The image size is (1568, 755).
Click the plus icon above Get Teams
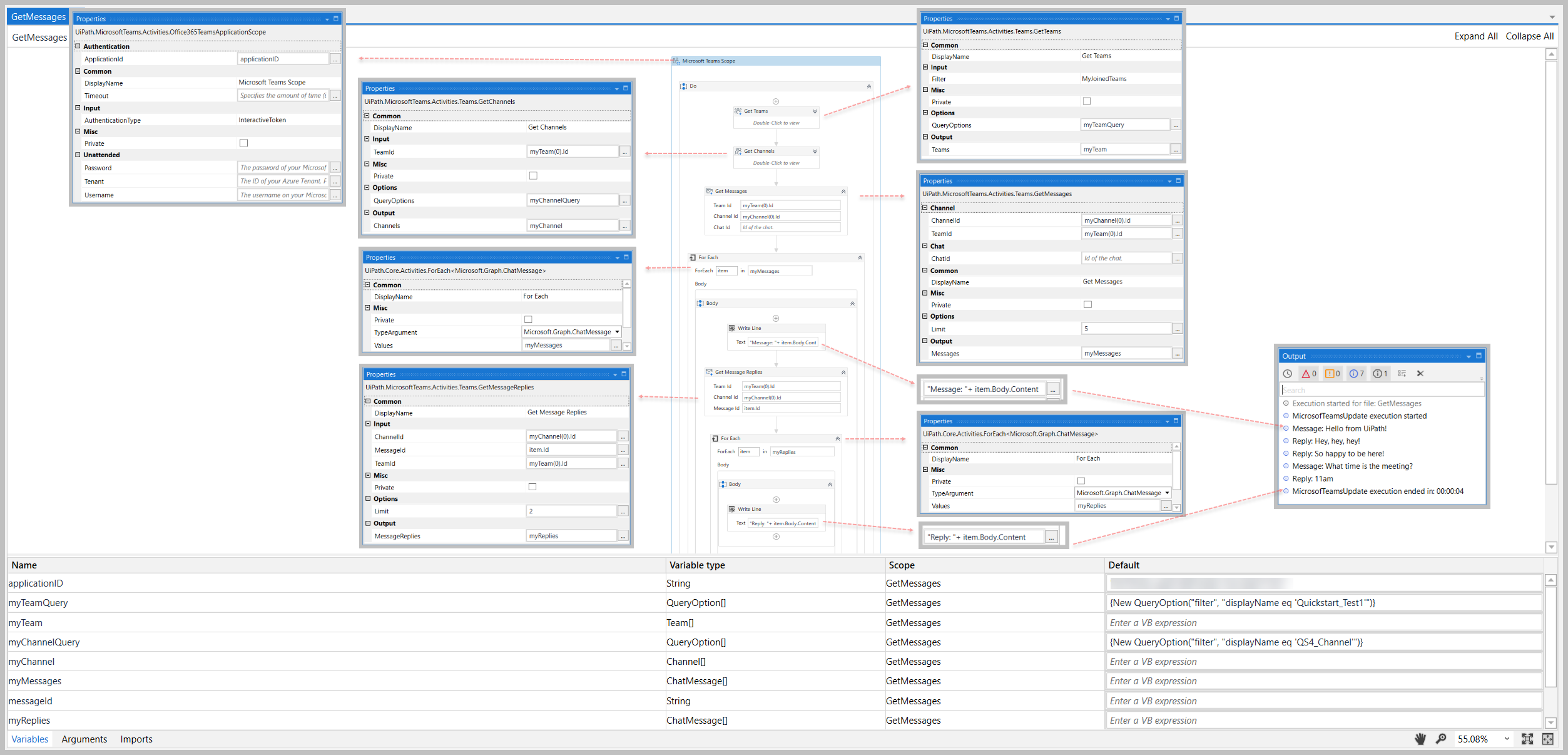tap(776, 101)
